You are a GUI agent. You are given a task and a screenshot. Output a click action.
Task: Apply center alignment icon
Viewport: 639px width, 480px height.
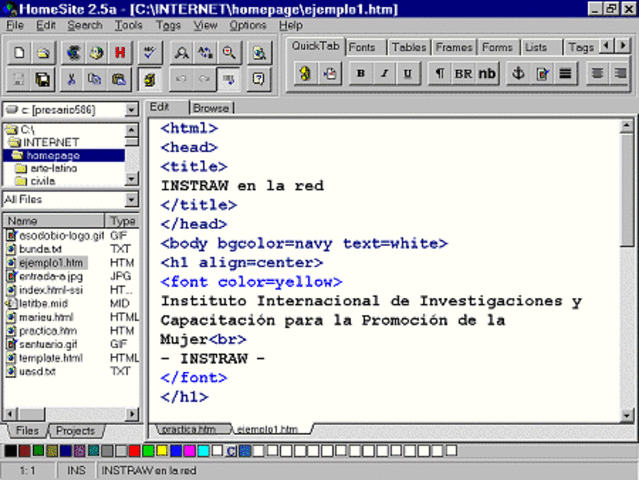pyautogui.click(x=597, y=74)
